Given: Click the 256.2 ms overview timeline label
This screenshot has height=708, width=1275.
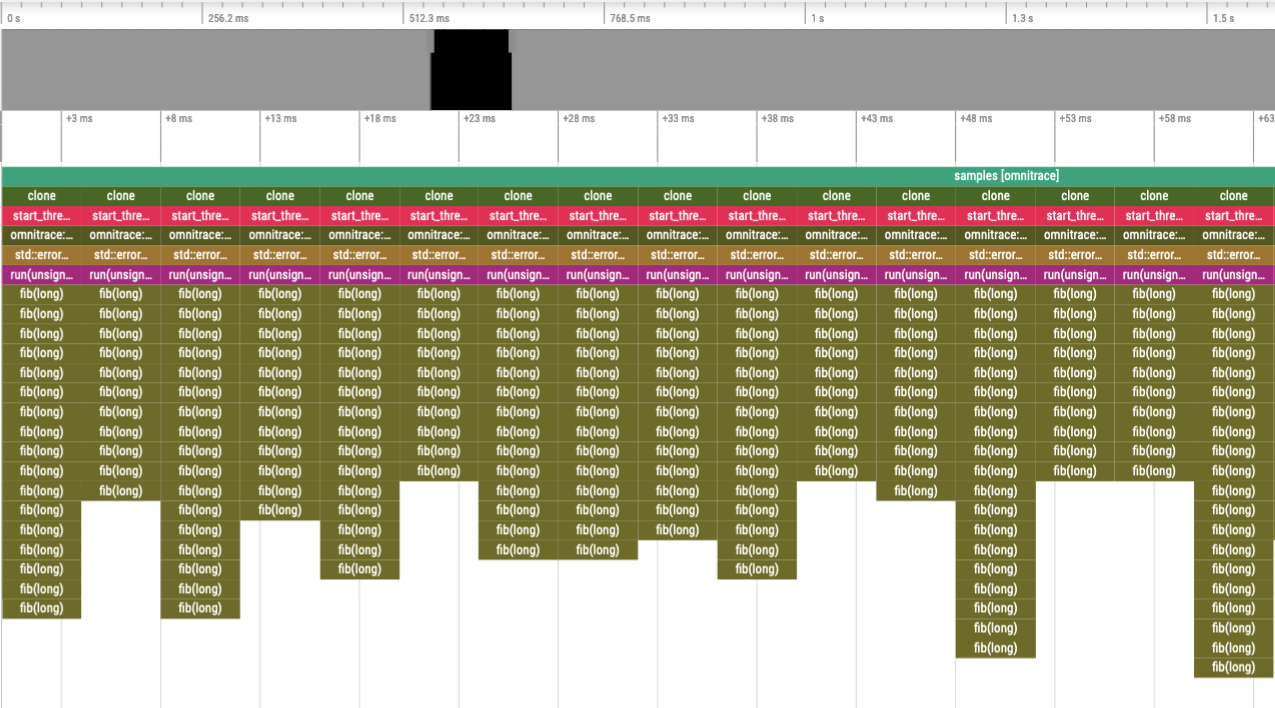Looking at the screenshot, I should point(228,18).
